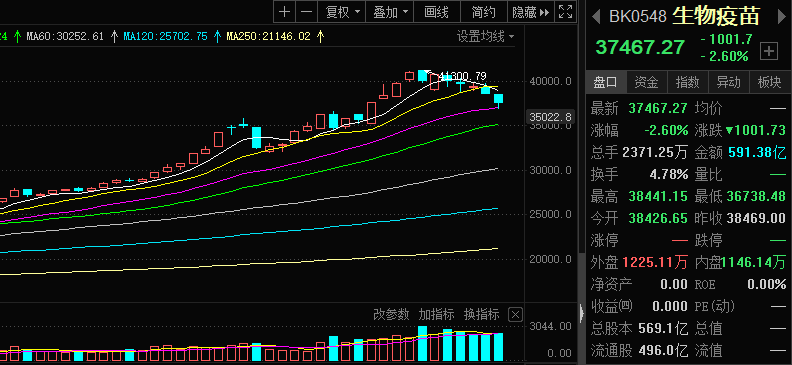
Task: Toggle the 简约 simple view mode
Action: [x=483, y=12]
